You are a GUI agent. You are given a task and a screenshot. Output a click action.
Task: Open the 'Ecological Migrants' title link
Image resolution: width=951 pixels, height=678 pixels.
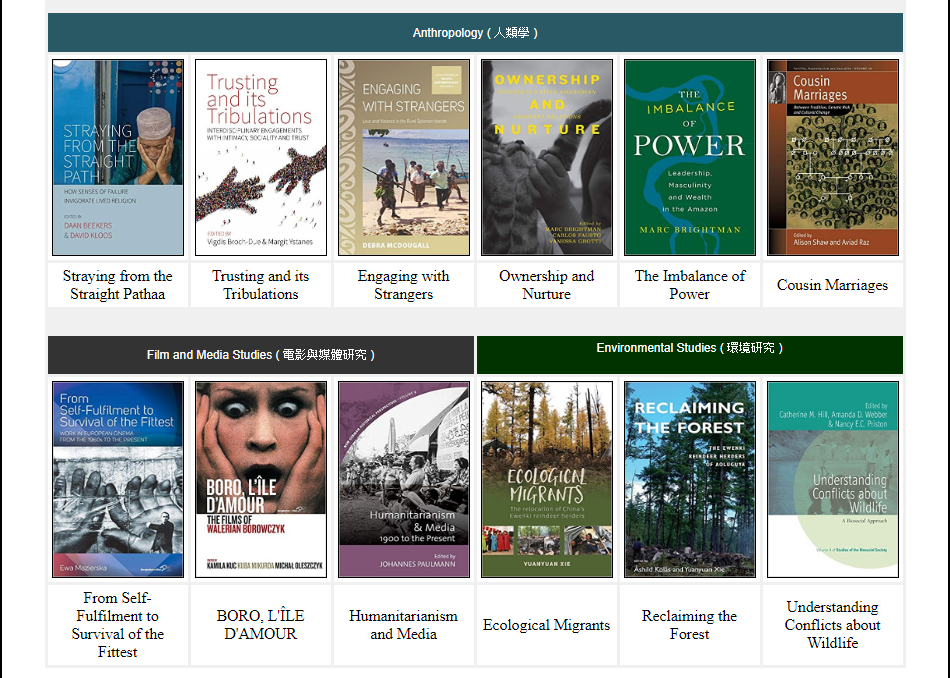point(546,625)
